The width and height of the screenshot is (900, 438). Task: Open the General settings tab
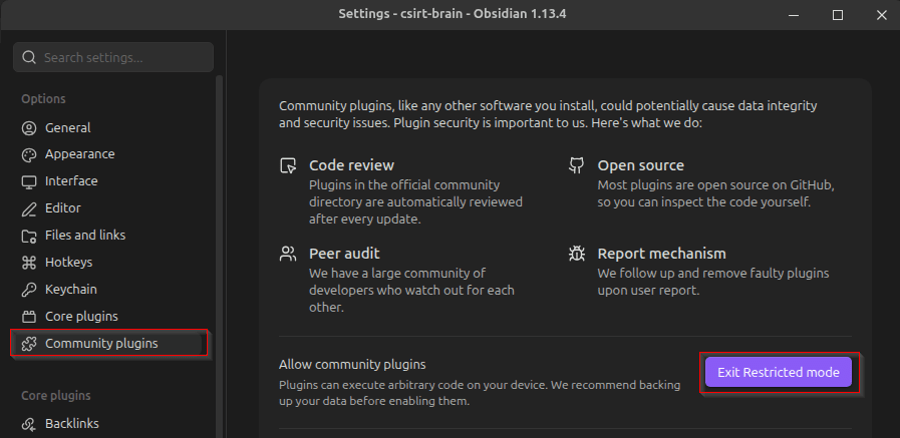(x=68, y=127)
